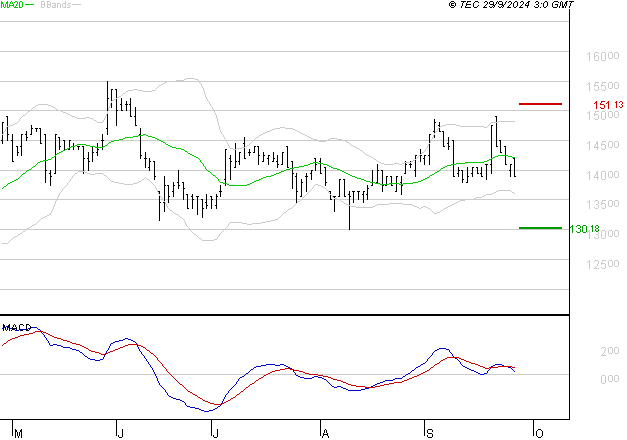Click the M month marker on time axis
Viewport: 627px width, 440px height.
click(18, 434)
